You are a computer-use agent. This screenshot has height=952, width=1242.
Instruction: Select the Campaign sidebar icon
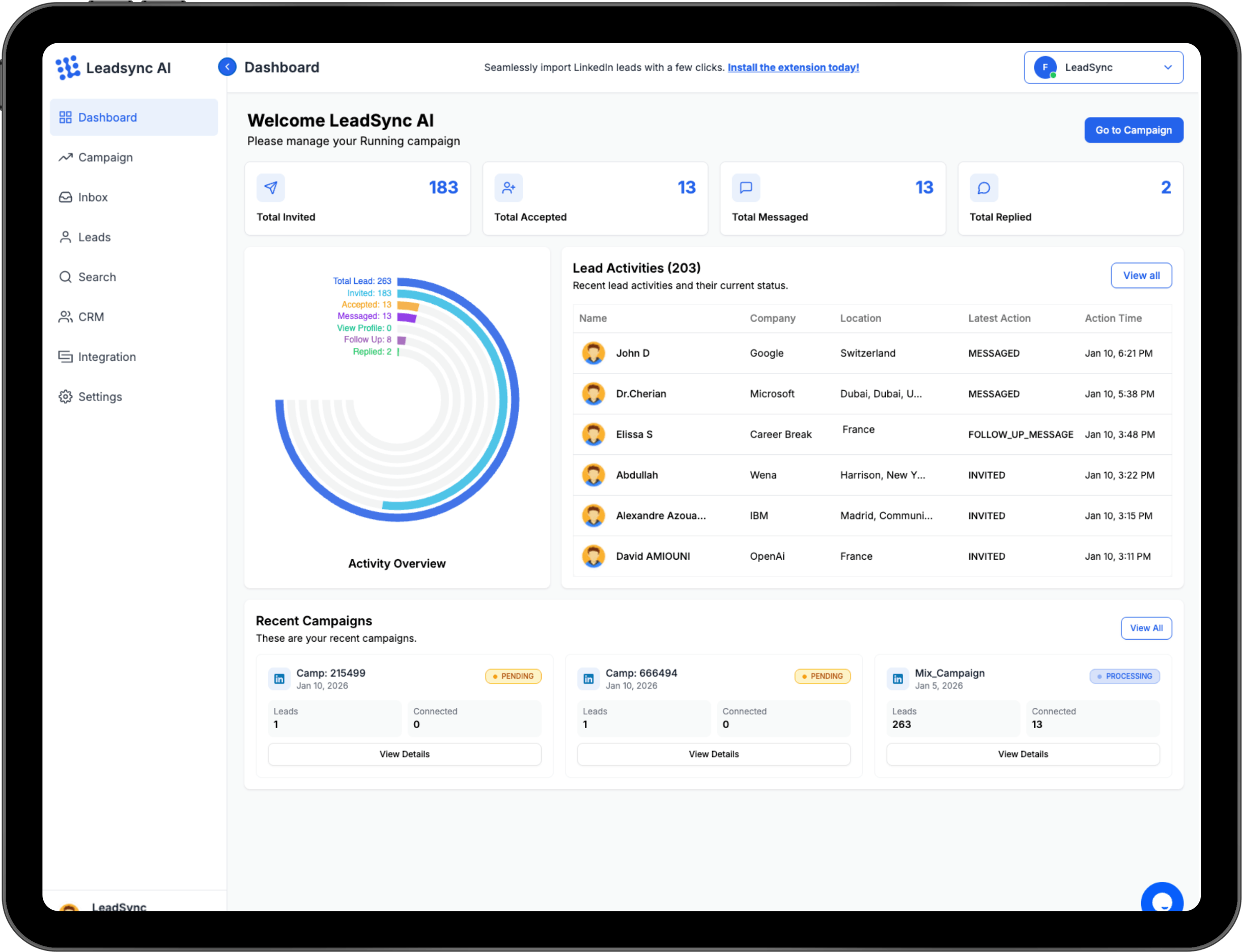(66, 157)
